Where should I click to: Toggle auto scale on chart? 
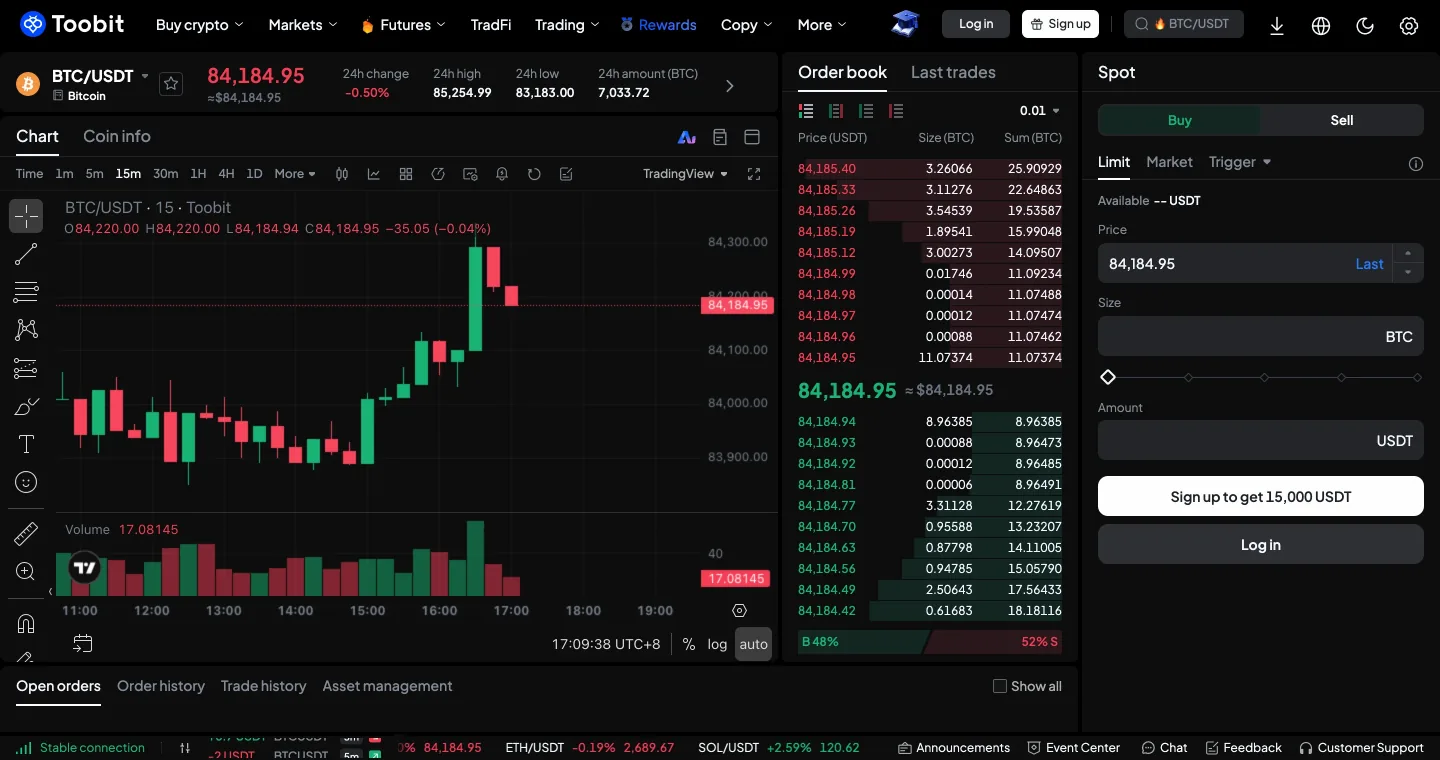pyautogui.click(x=753, y=644)
